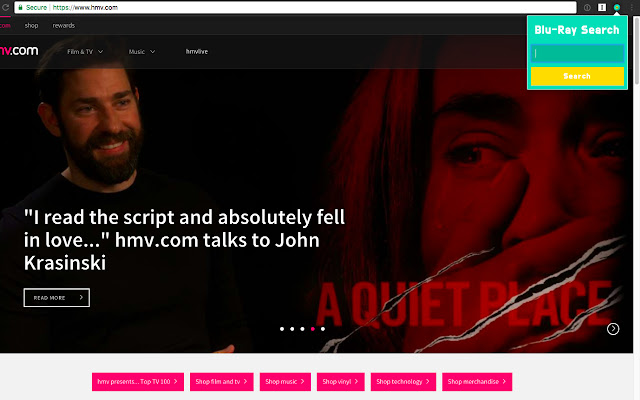Screen dimensions: 640x400
Task: Select the third carousel dot
Action: click(302, 329)
